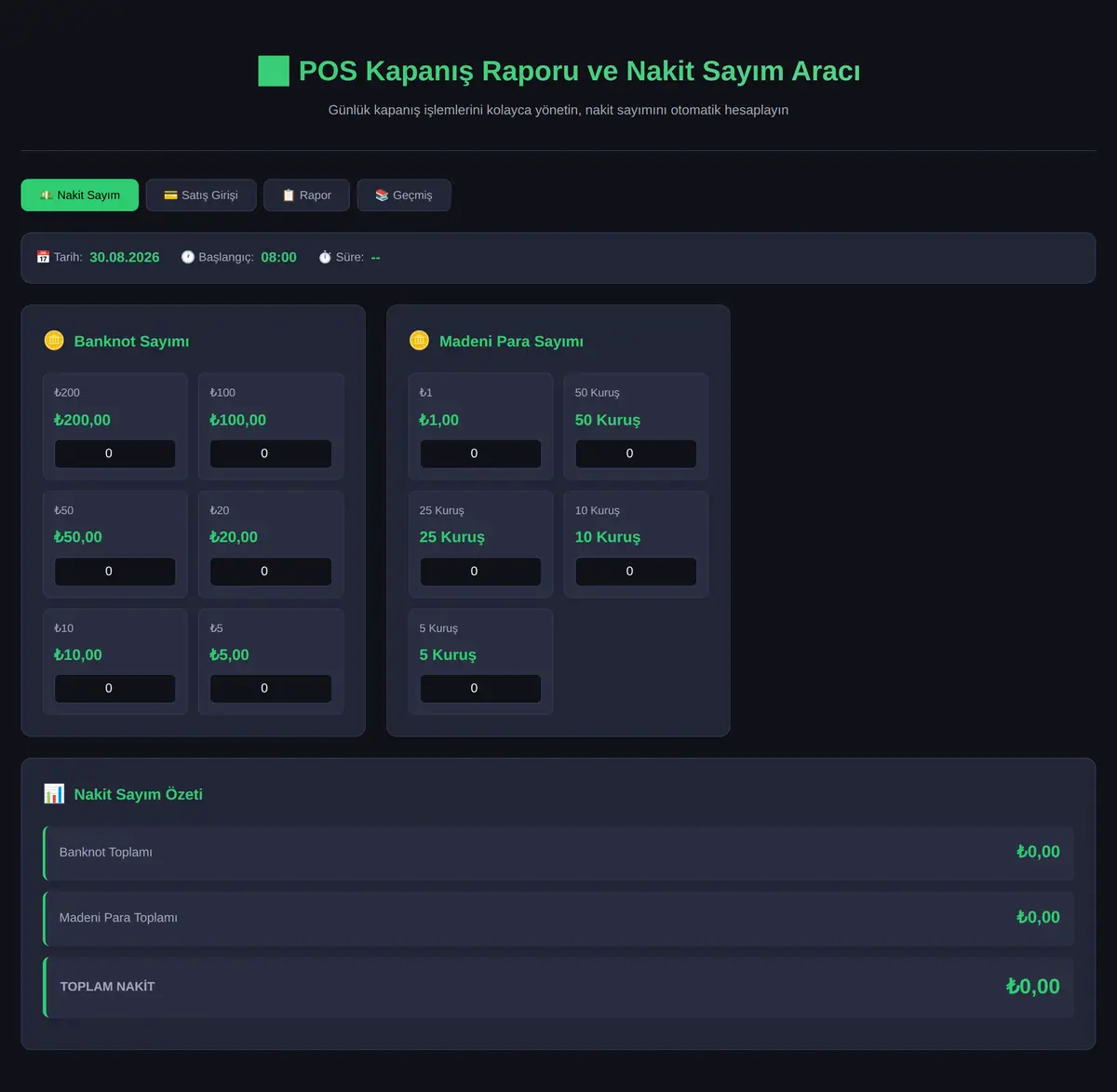Switch to the Nakit Sayım tab
The image size is (1117, 1092).
[x=80, y=195]
